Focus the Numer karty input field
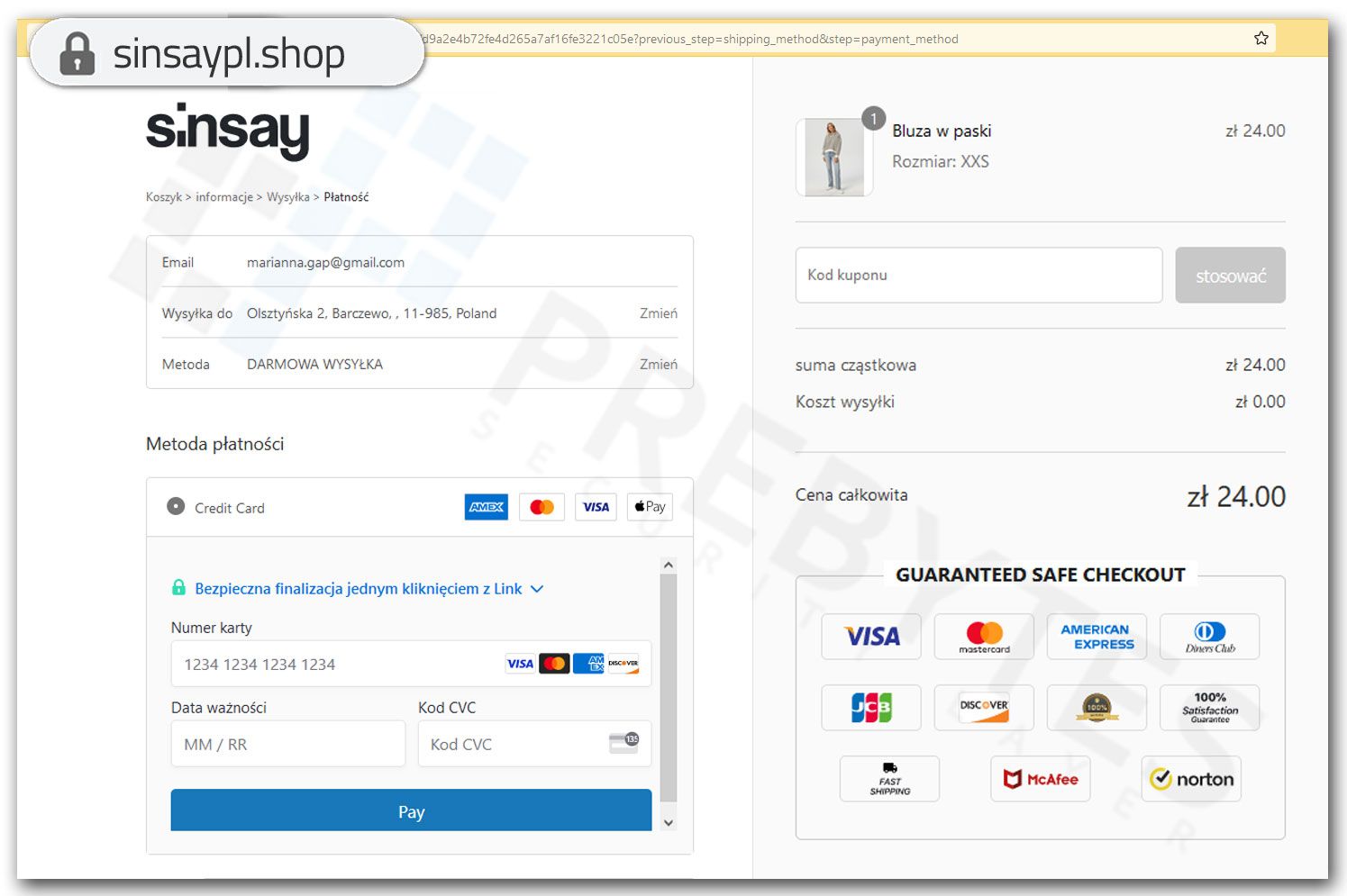This screenshot has width=1347, height=896. pos(411,664)
